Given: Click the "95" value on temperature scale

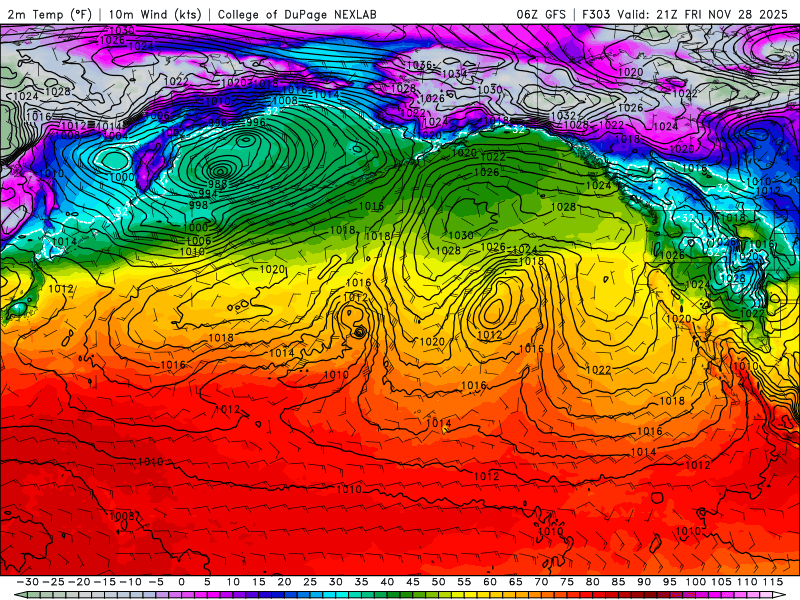Looking at the screenshot, I should (x=669, y=582).
